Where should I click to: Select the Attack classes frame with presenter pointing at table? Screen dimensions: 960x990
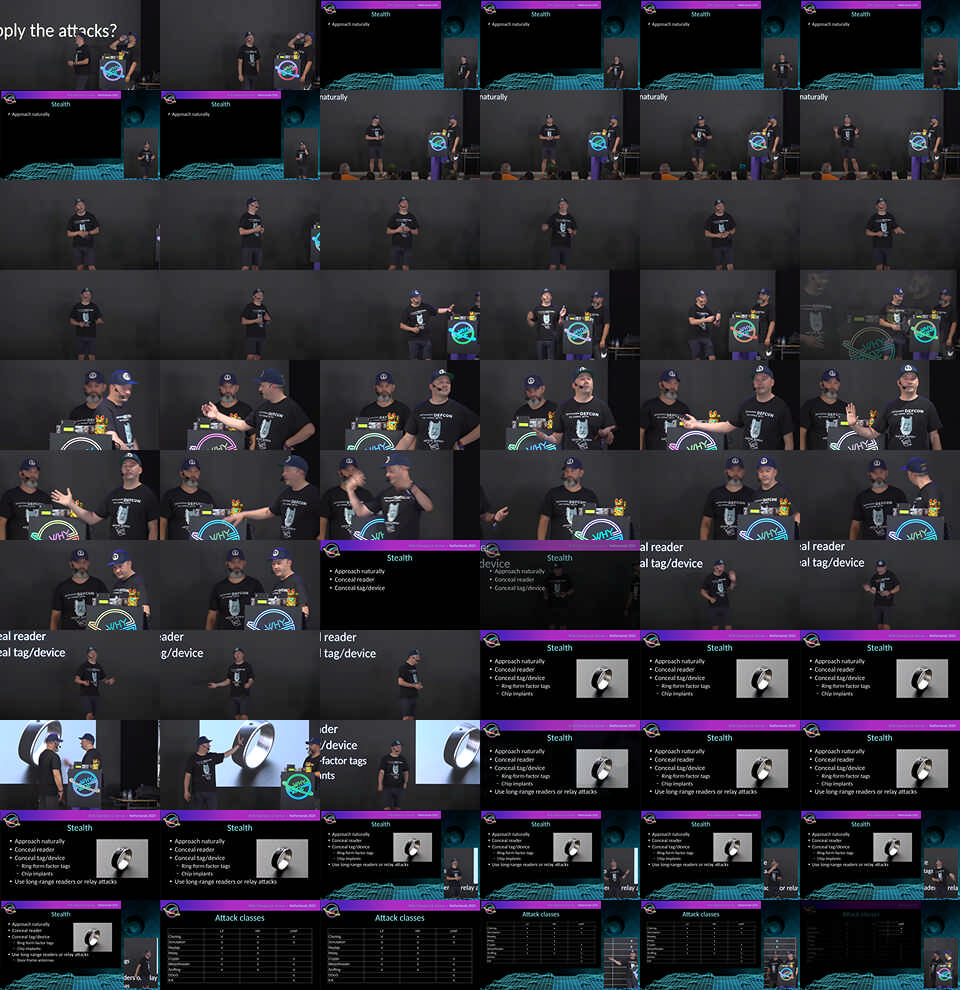560,945
